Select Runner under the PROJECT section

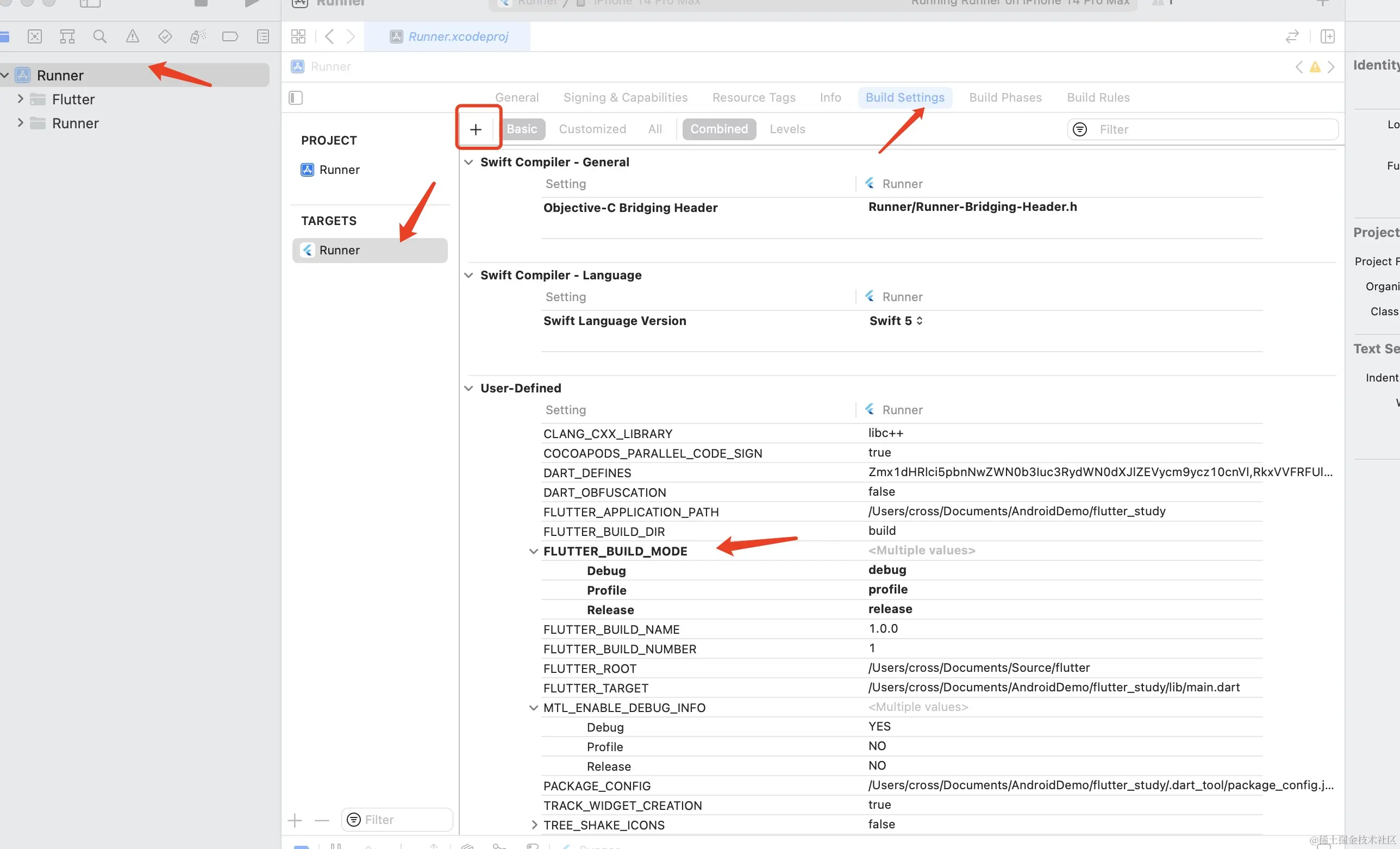click(339, 170)
